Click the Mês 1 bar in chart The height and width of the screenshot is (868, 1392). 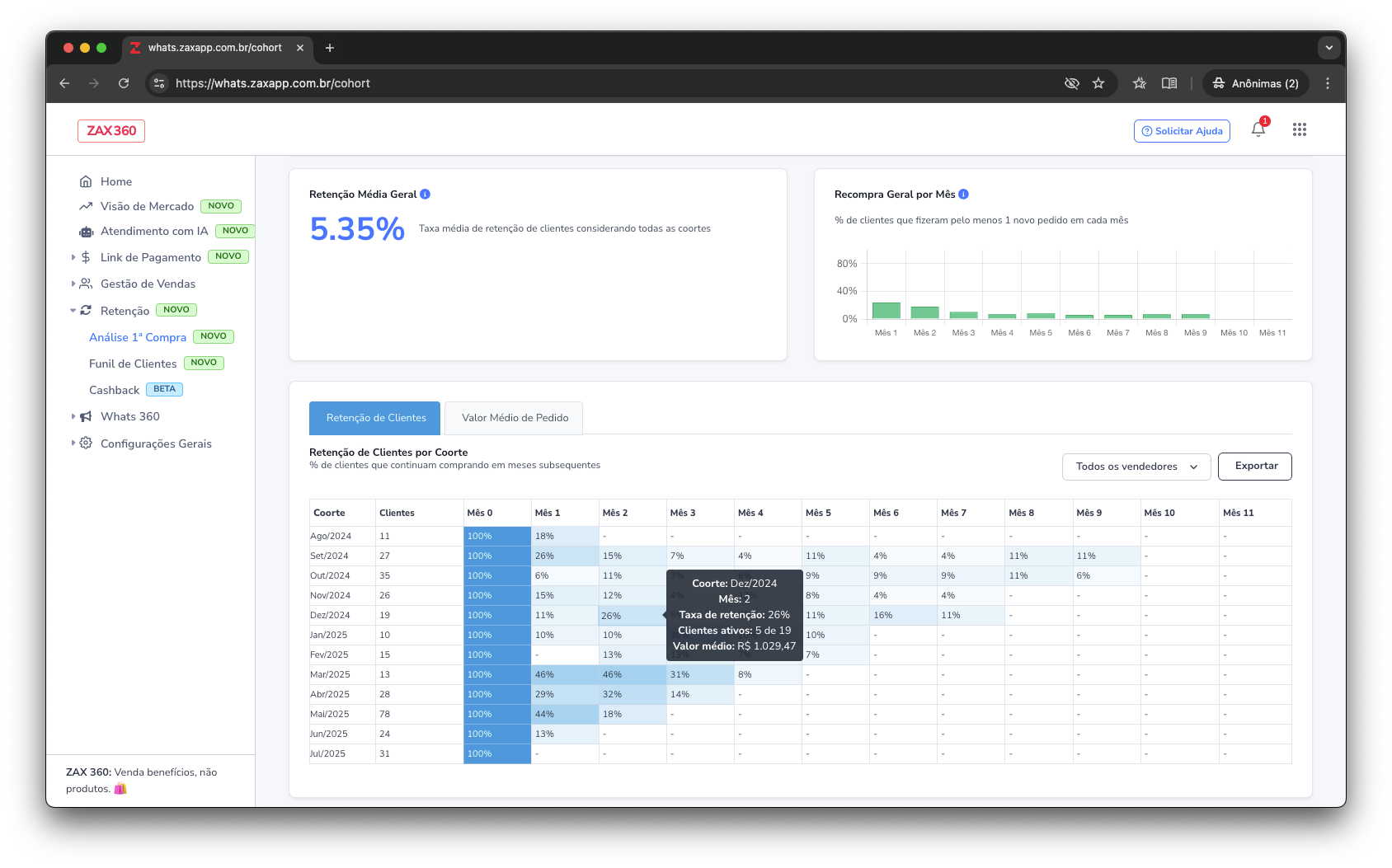(x=886, y=311)
